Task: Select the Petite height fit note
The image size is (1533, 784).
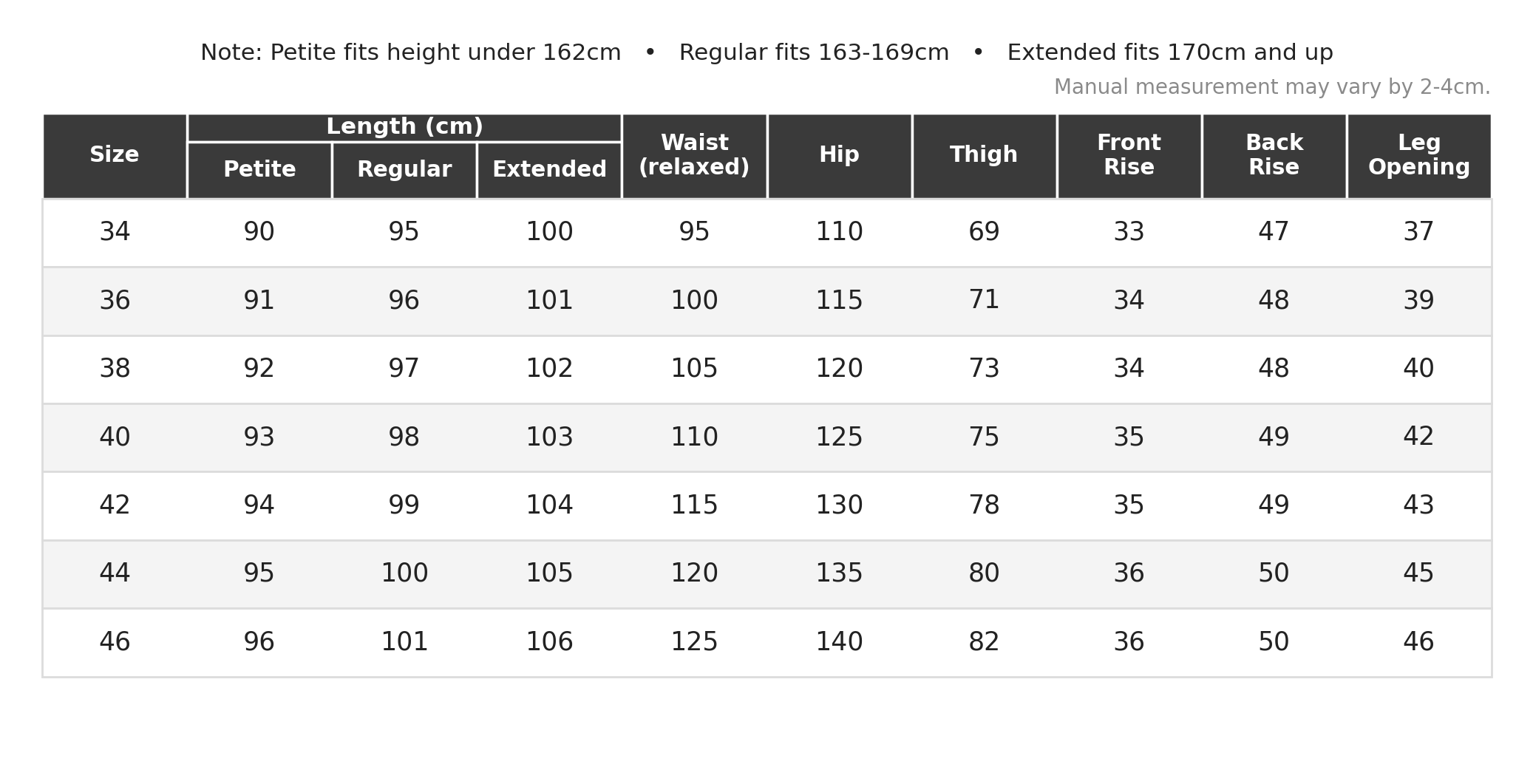Action: pyautogui.click(x=446, y=53)
